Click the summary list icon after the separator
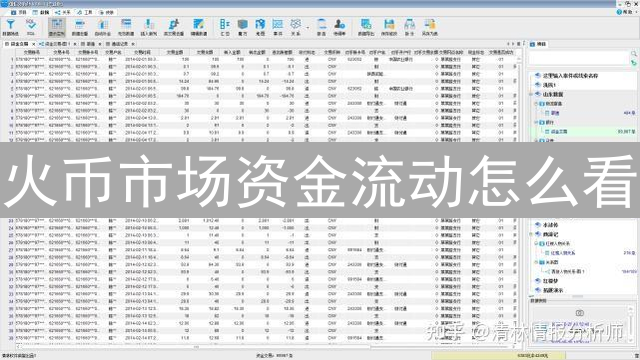 [x=225, y=27]
